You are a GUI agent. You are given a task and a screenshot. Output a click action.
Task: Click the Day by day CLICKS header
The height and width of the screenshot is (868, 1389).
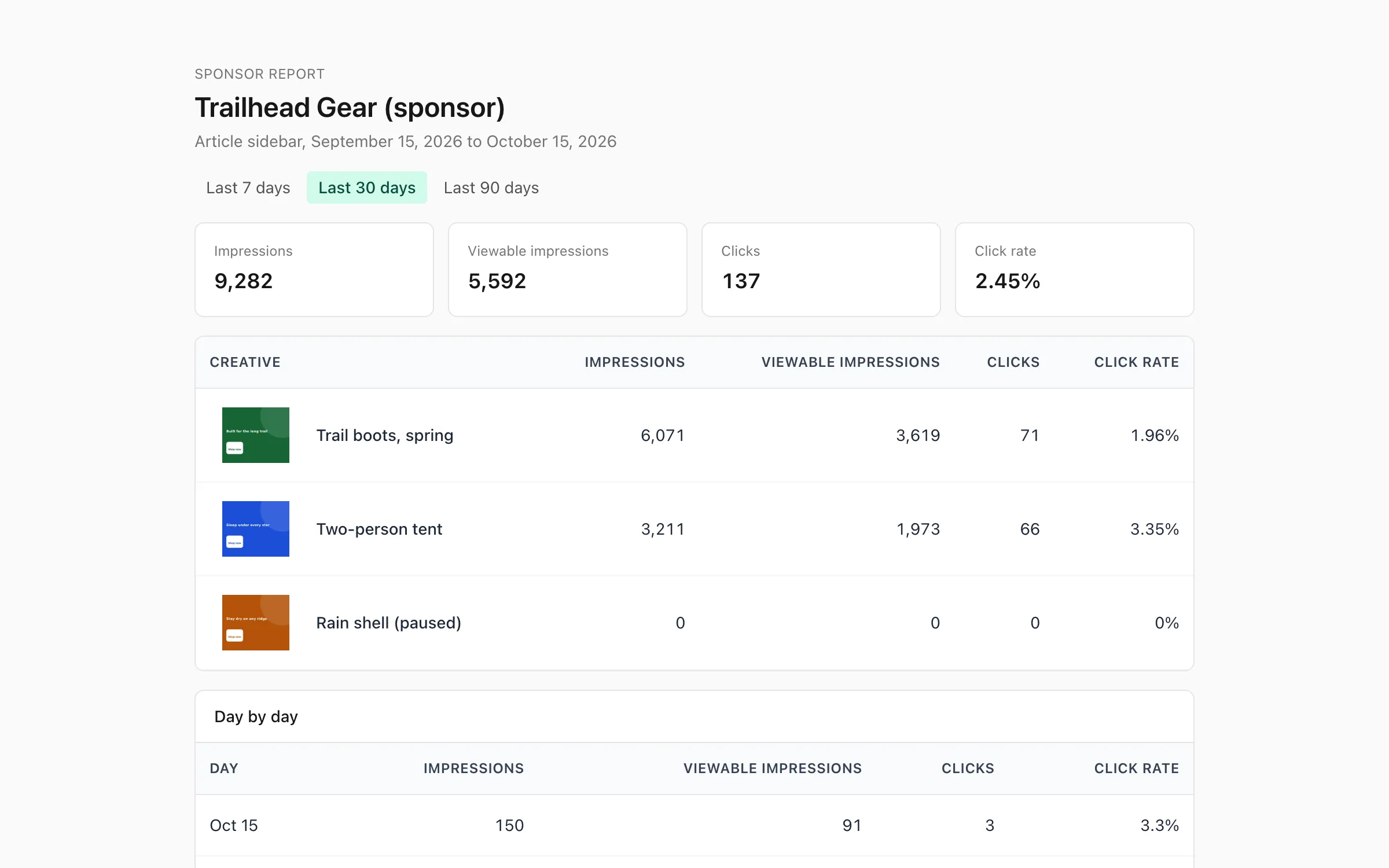(968, 768)
